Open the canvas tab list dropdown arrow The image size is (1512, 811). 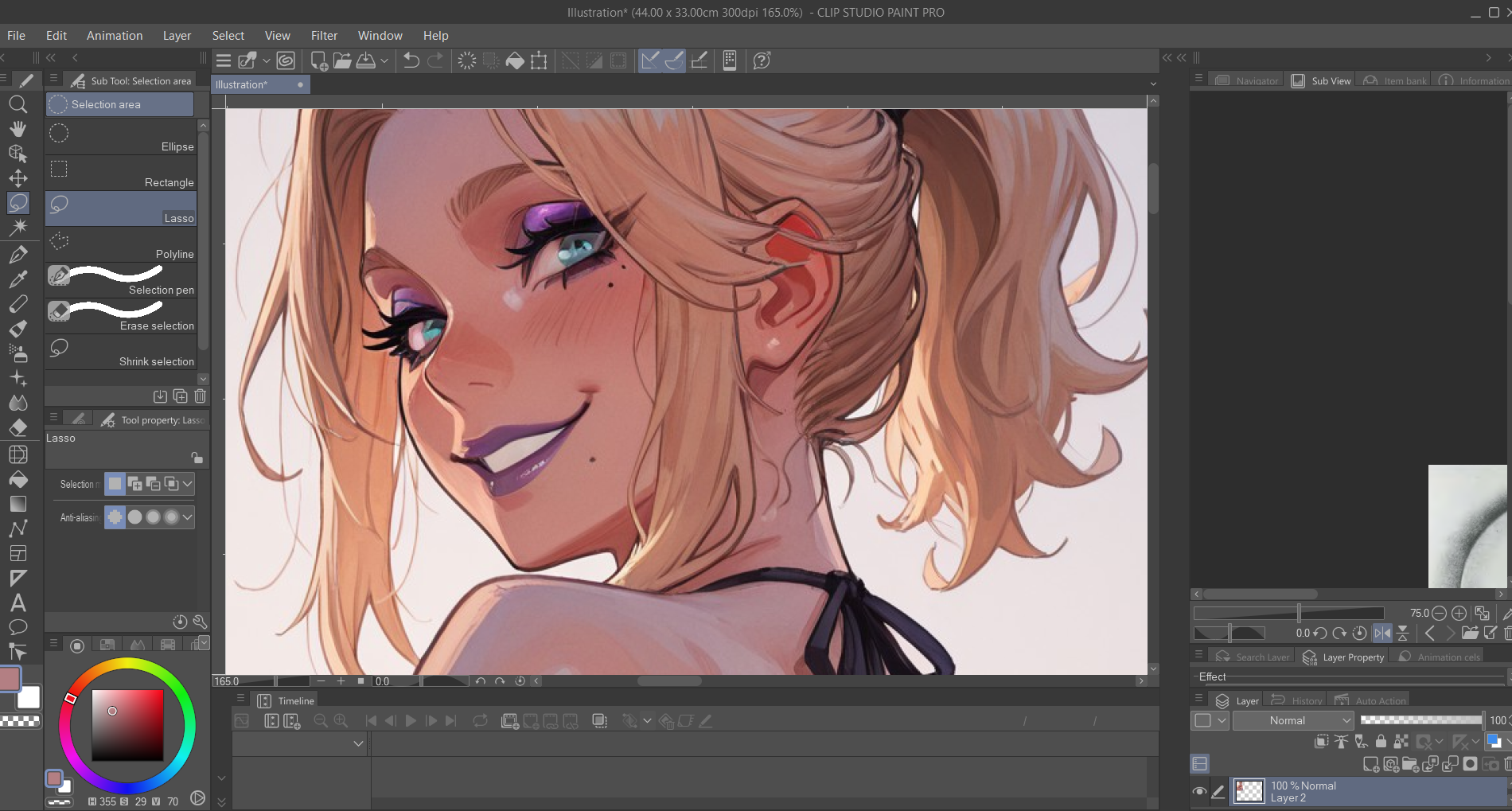[1153, 84]
